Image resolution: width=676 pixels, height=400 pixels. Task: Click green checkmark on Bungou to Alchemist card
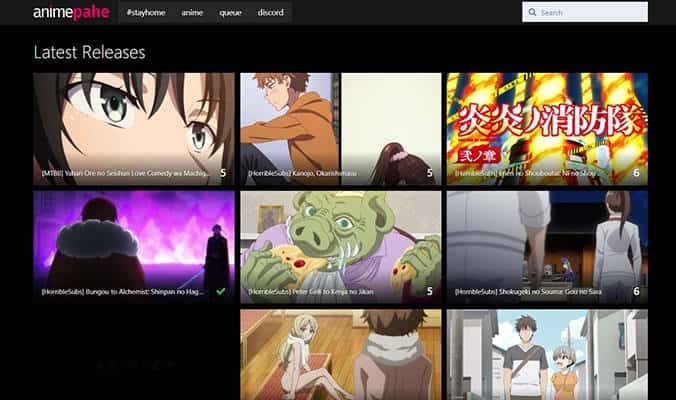click(x=221, y=291)
